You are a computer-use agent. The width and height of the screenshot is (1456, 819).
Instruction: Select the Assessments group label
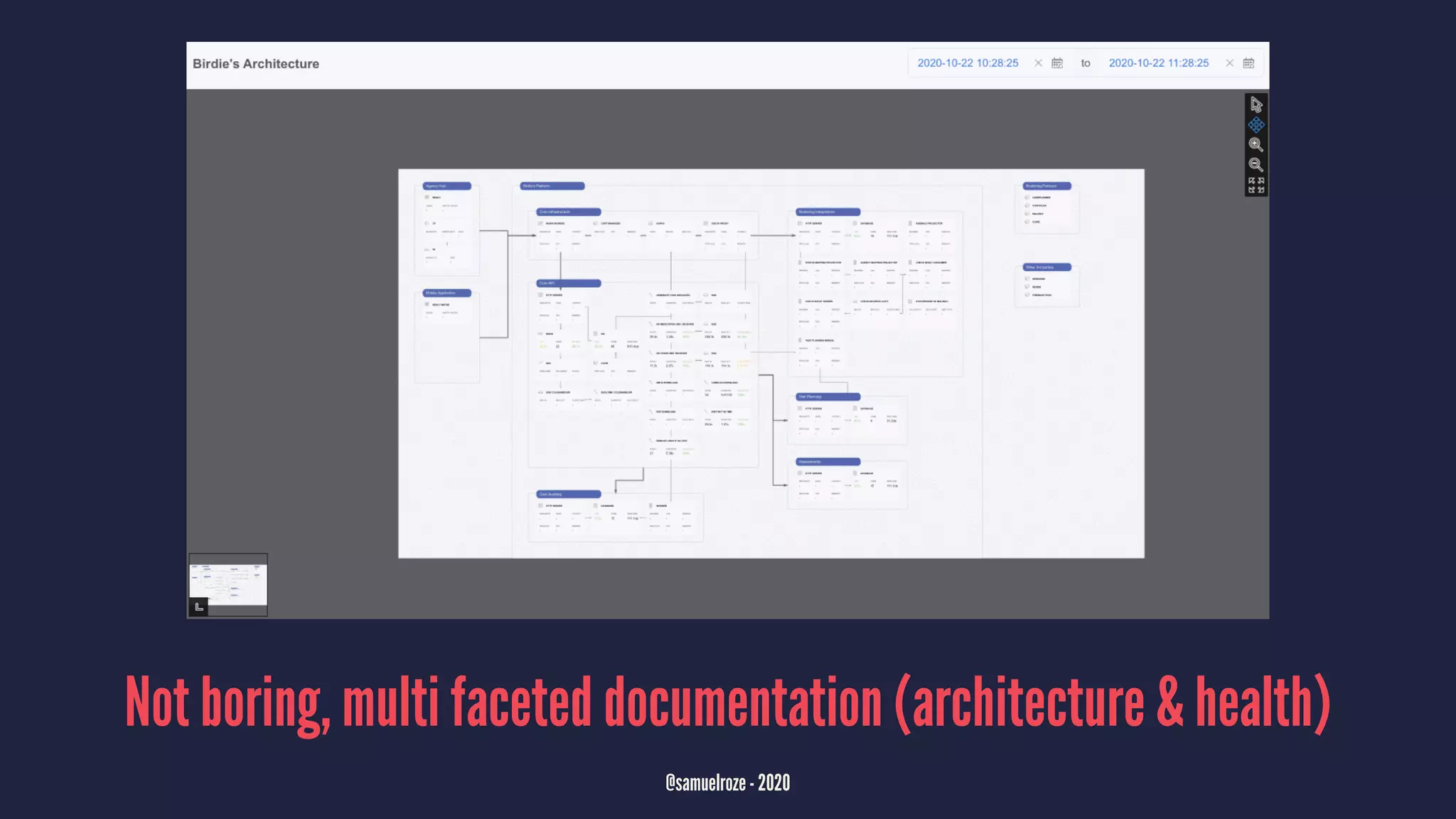pyautogui.click(x=828, y=462)
